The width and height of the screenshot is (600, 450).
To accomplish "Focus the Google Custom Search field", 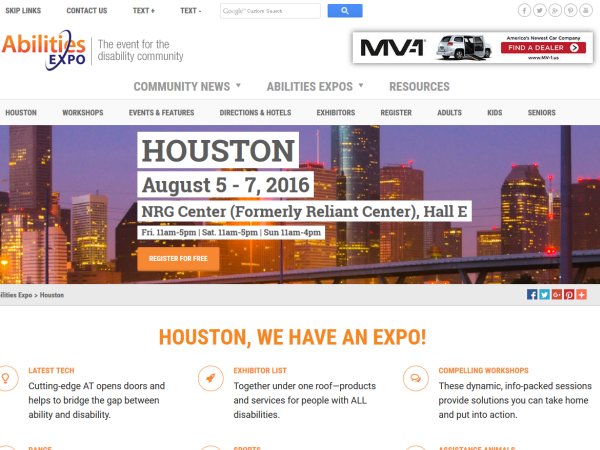I will [x=270, y=11].
